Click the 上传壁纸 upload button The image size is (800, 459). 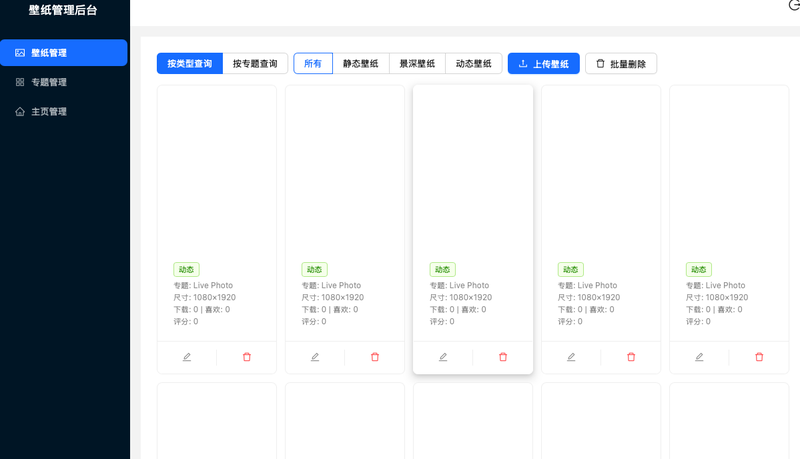(x=543, y=64)
